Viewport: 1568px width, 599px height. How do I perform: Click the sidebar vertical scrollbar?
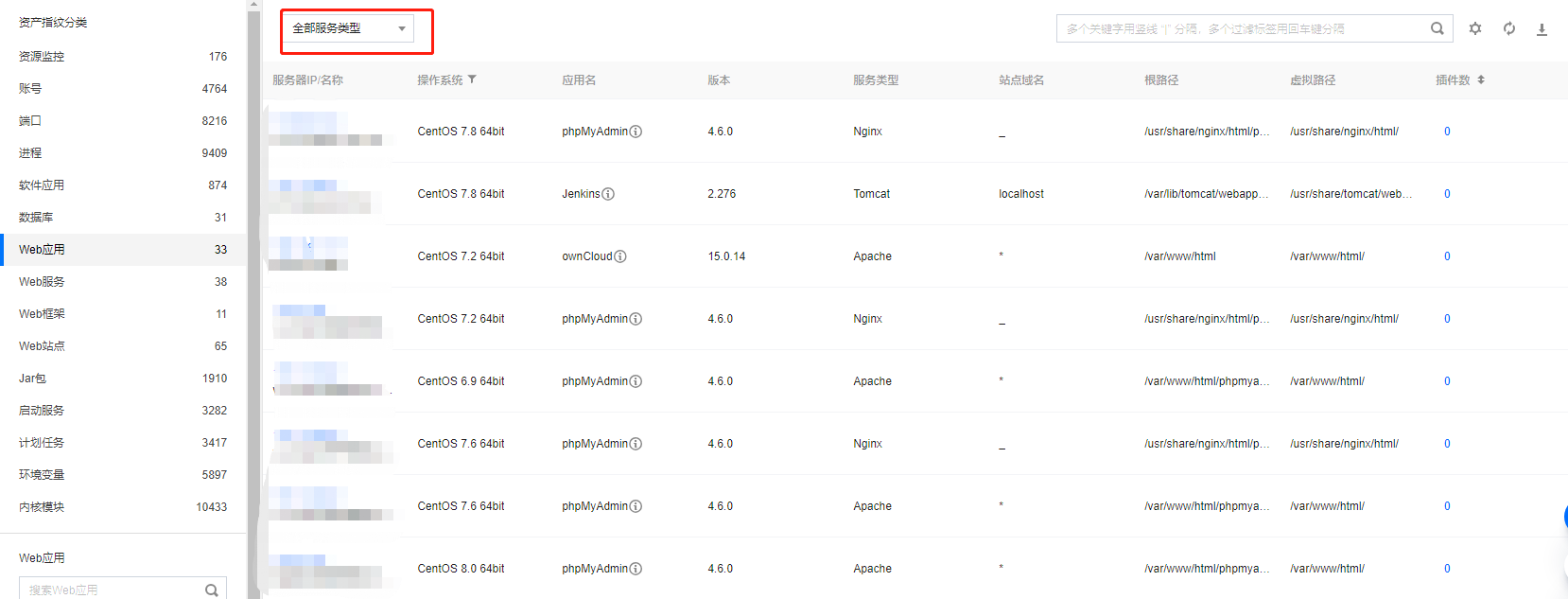(253, 284)
